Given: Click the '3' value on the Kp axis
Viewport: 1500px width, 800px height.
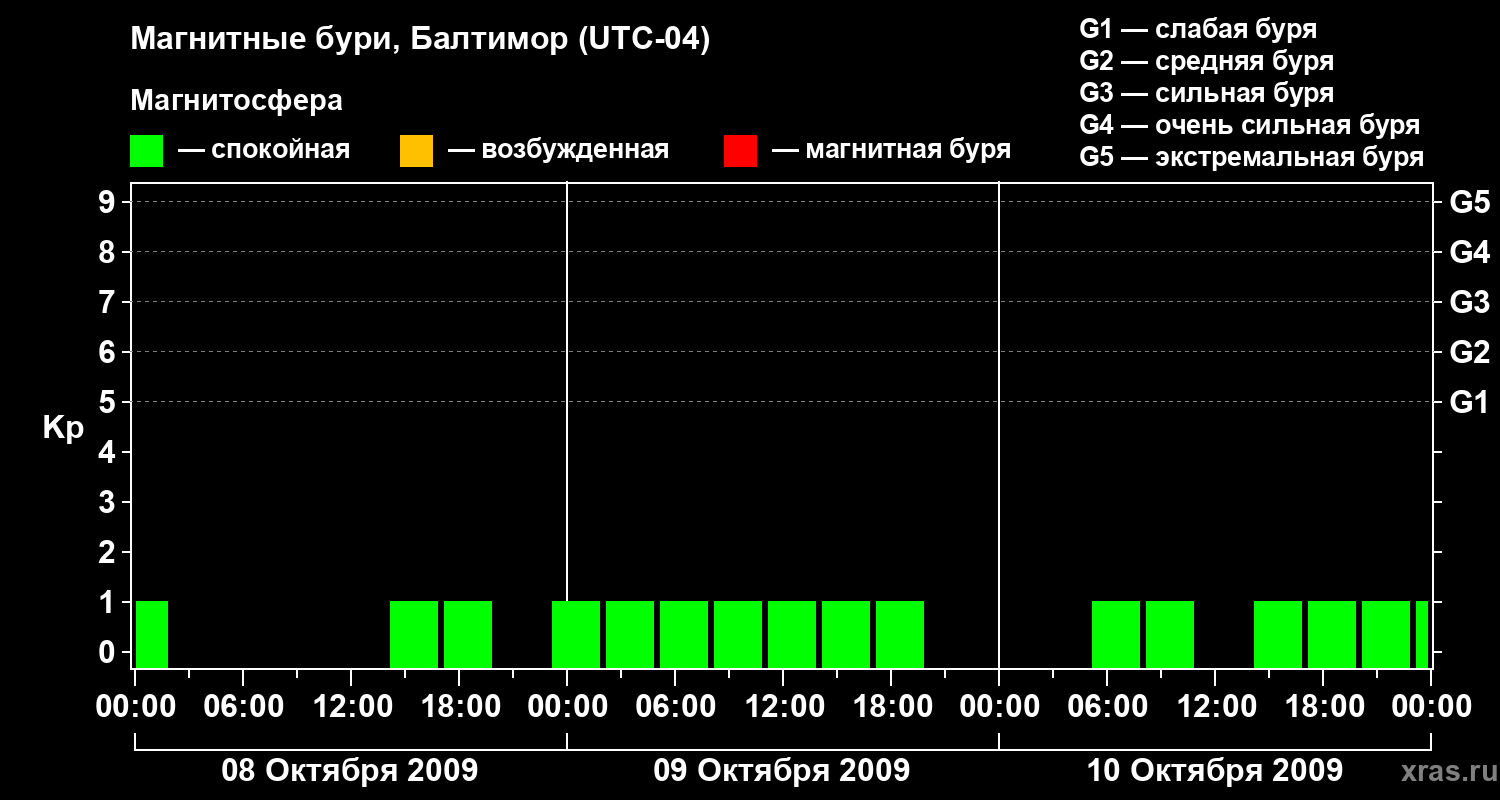Looking at the screenshot, I should point(109,502).
